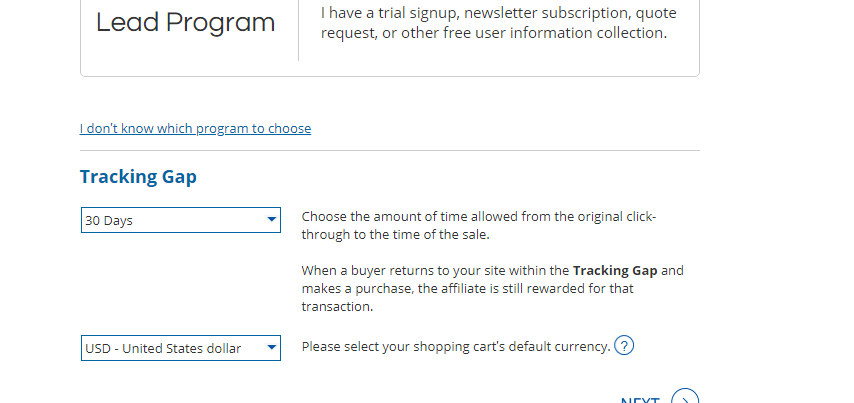This screenshot has height=403, width=854.
Task: Select the Lead Program card title
Action: (185, 23)
